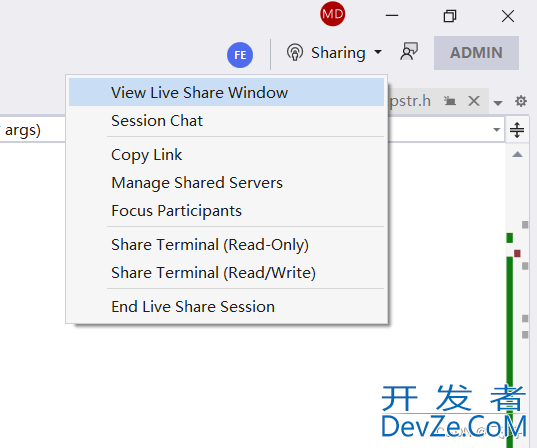Pin the pstr.h tab
Screen dimensions: 537x448
point(450,101)
